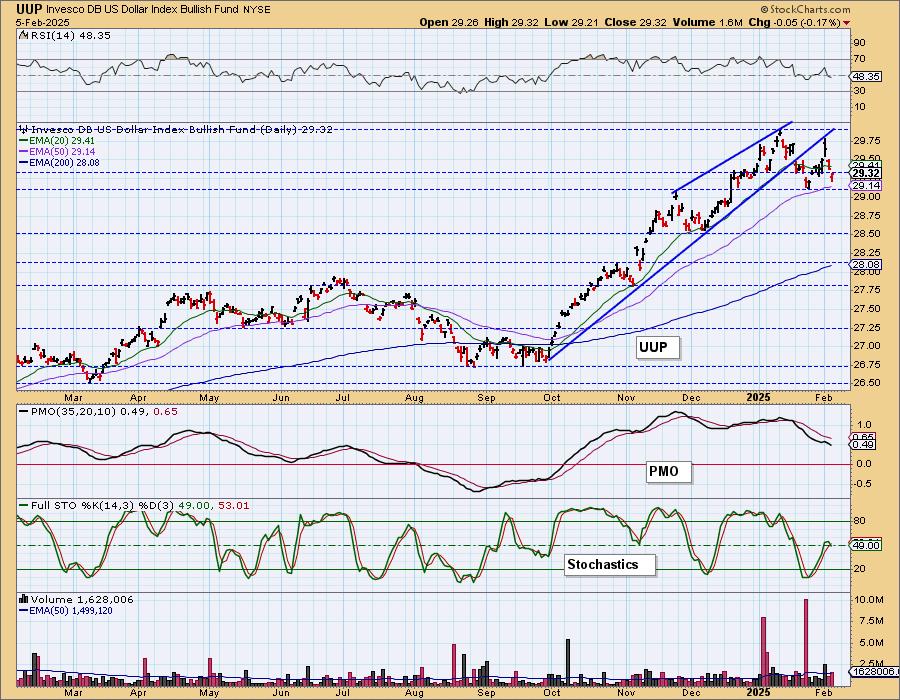Image resolution: width=900 pixels, height=700 pixels.
Task: Click the 80 level on the Stochastics axis
Action: point(859,521)
